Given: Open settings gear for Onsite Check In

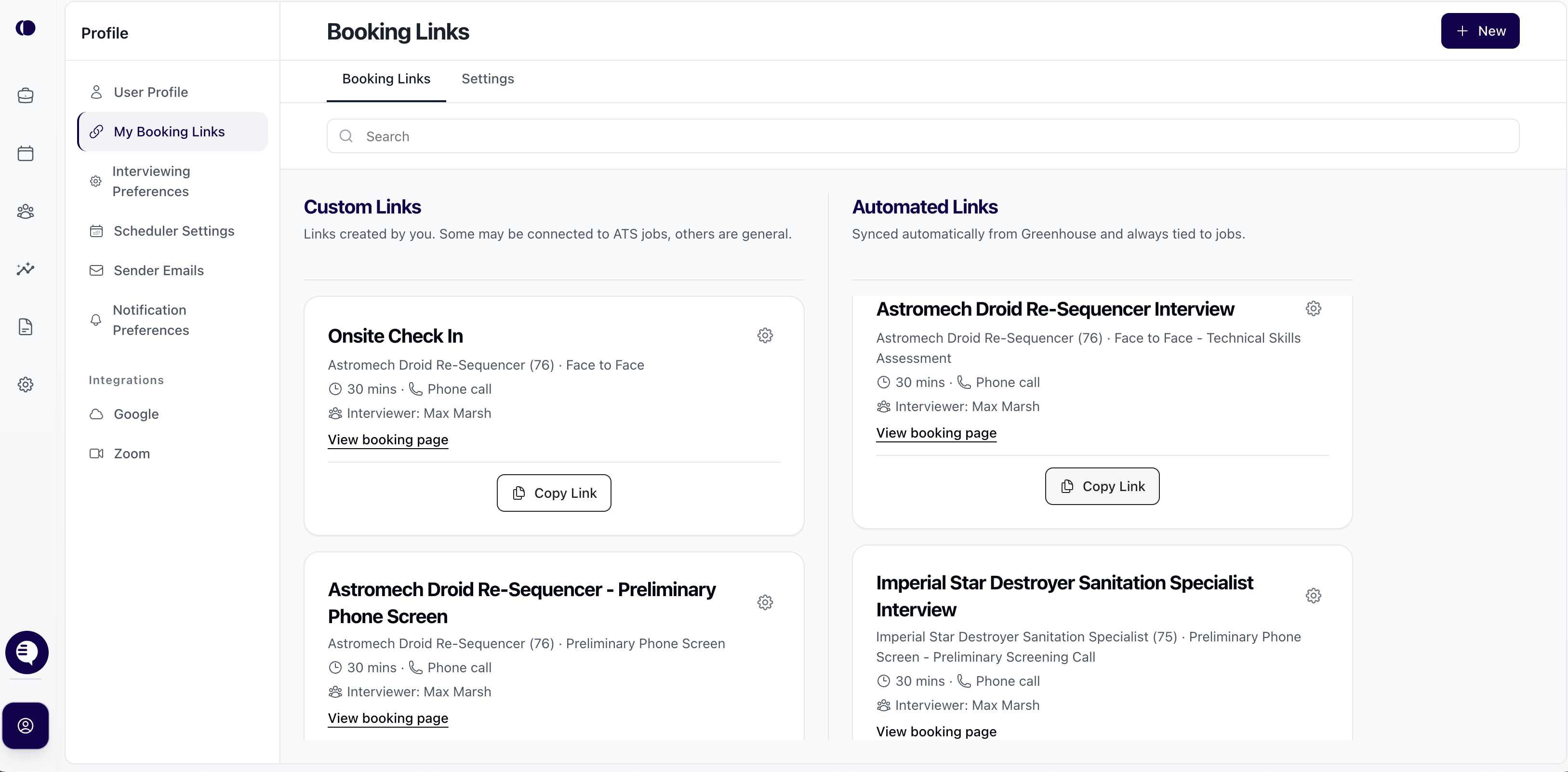Looking at the screenshot, I should 765,335.
